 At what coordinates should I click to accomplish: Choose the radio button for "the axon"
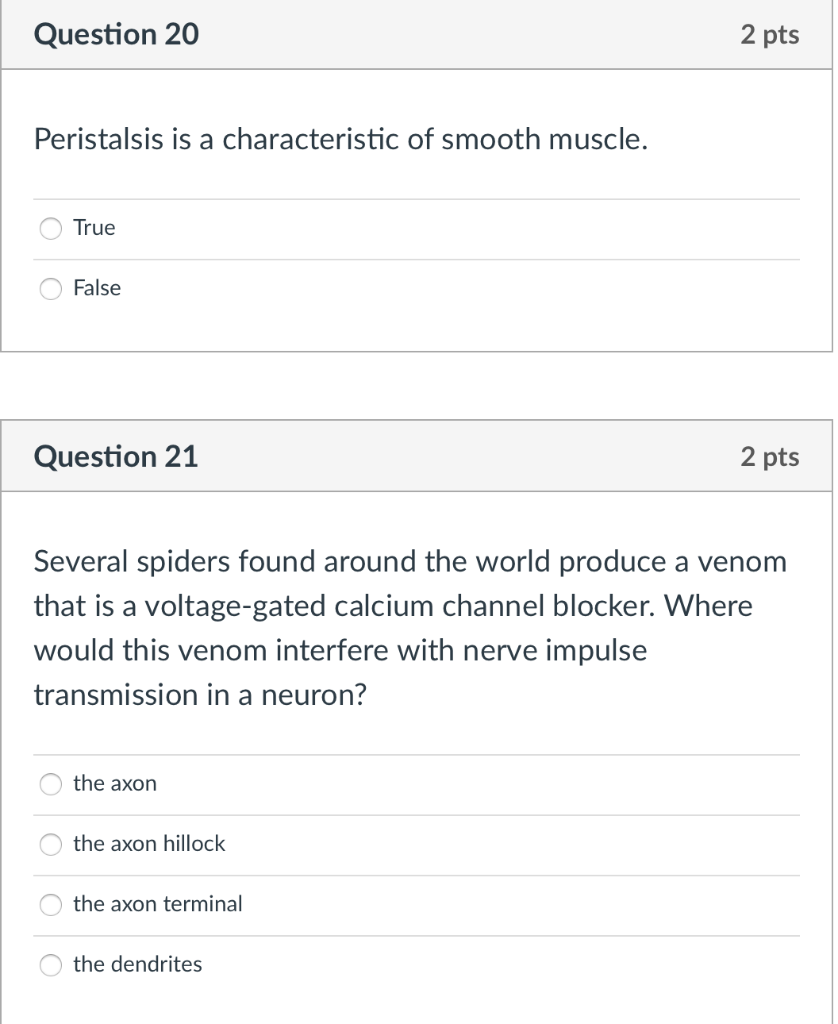[50, 785]
